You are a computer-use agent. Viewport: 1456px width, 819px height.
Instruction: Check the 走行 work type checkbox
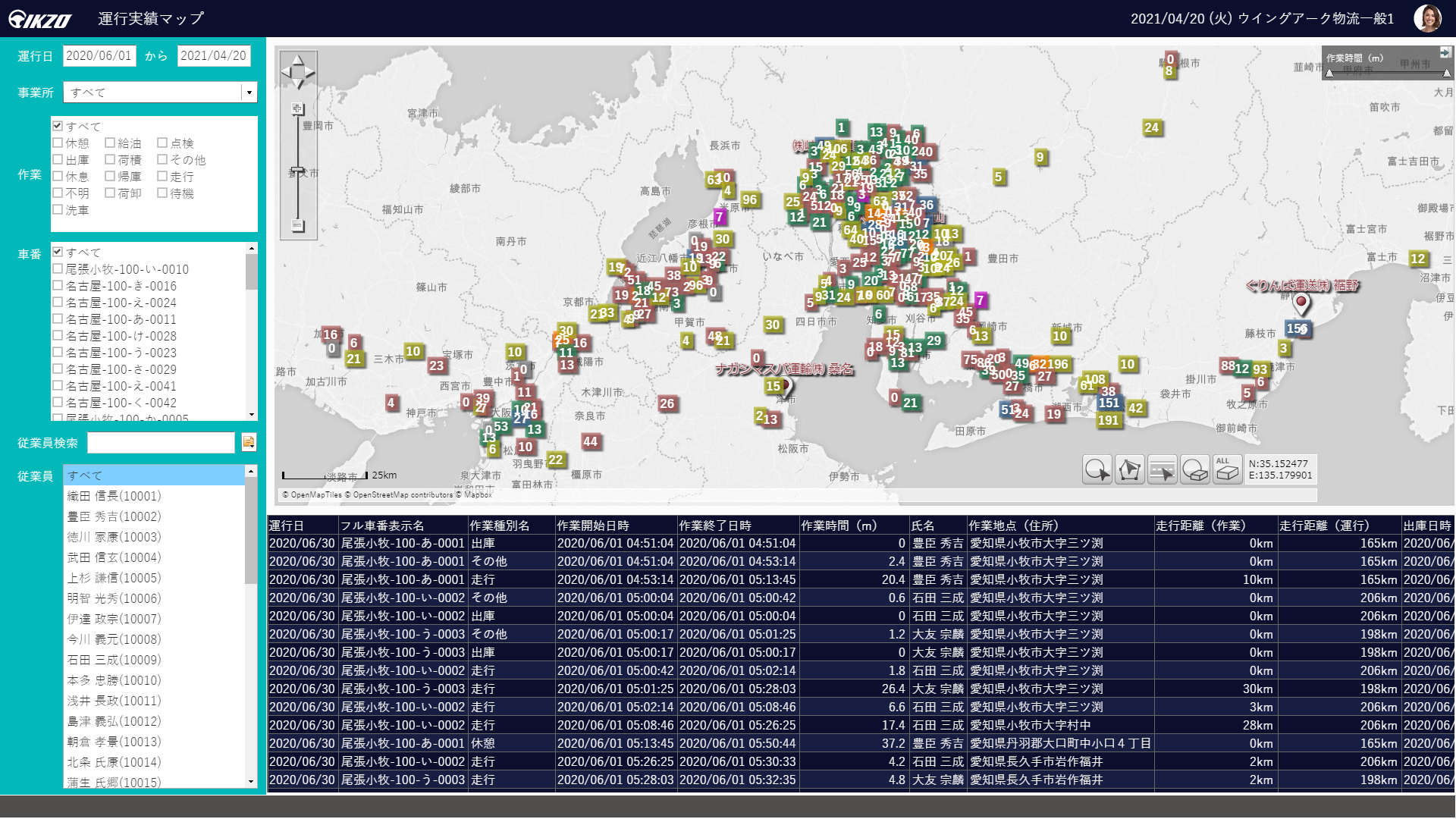(162, 176)
